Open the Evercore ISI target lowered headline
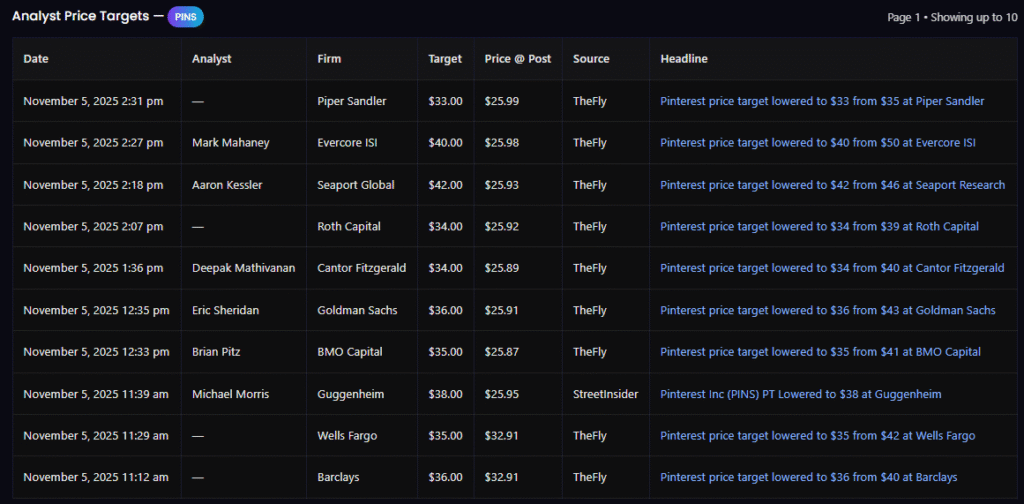Screen dimensions: 1024x504 [x=818, y=143]
